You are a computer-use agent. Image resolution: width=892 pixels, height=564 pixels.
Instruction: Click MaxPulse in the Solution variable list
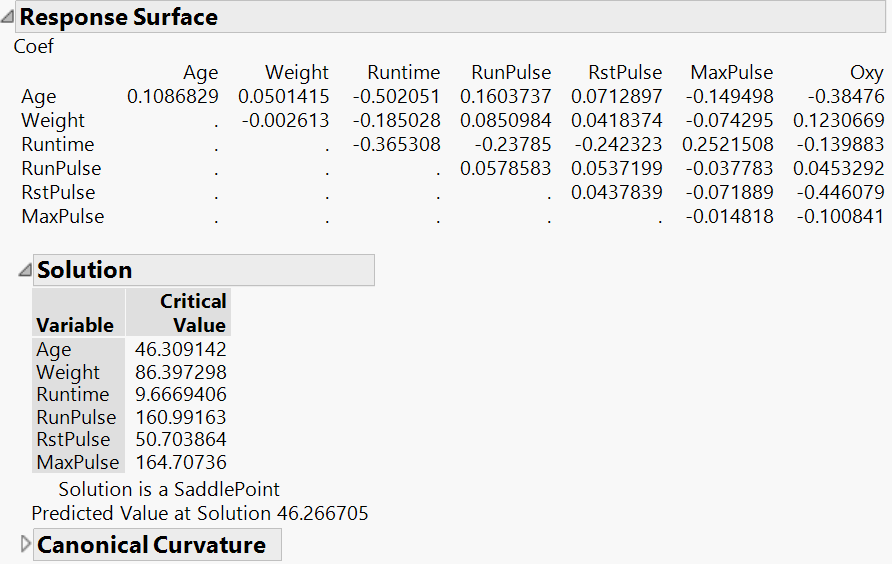[78, 462]
